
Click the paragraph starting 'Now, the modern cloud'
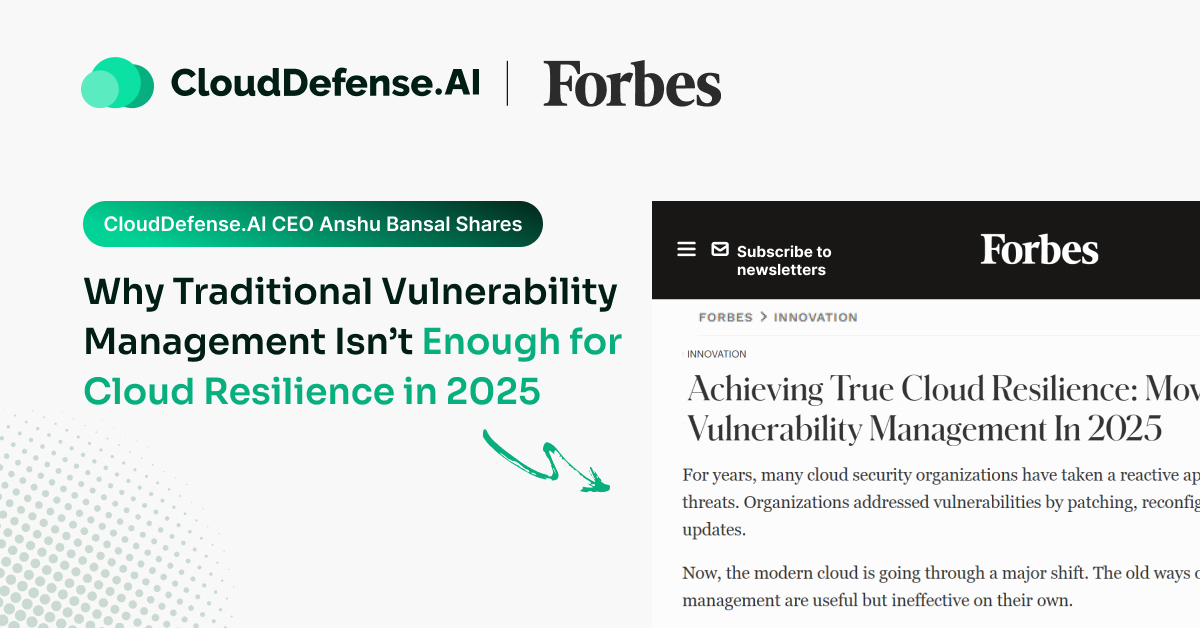click(940, 586)
